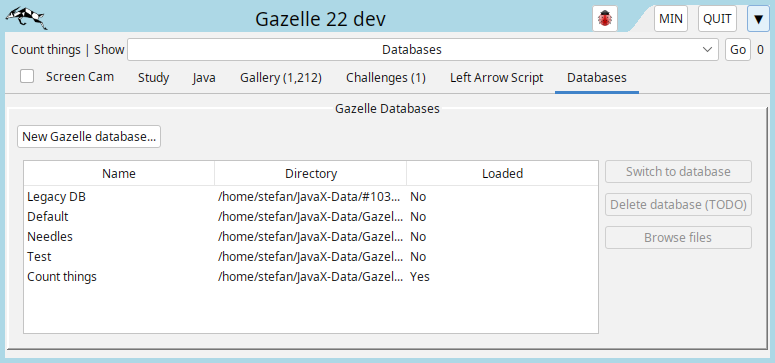Select the Legacy DB row
Screen dimensions: 775x363
(x=311, y=196)
